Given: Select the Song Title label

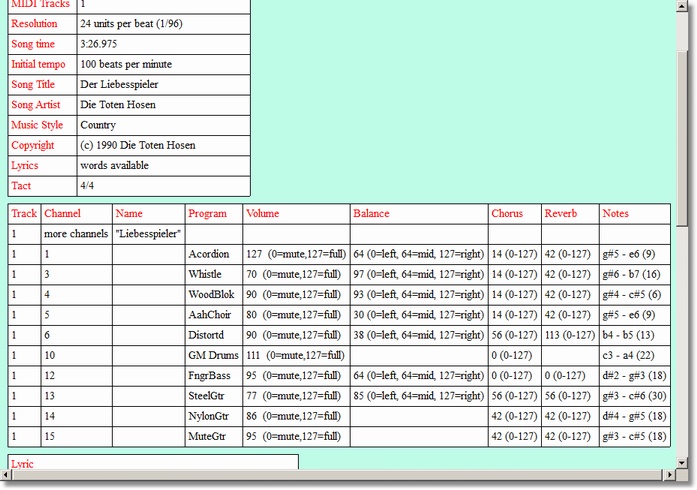Looking at the screenshot, I should [34, 85].
